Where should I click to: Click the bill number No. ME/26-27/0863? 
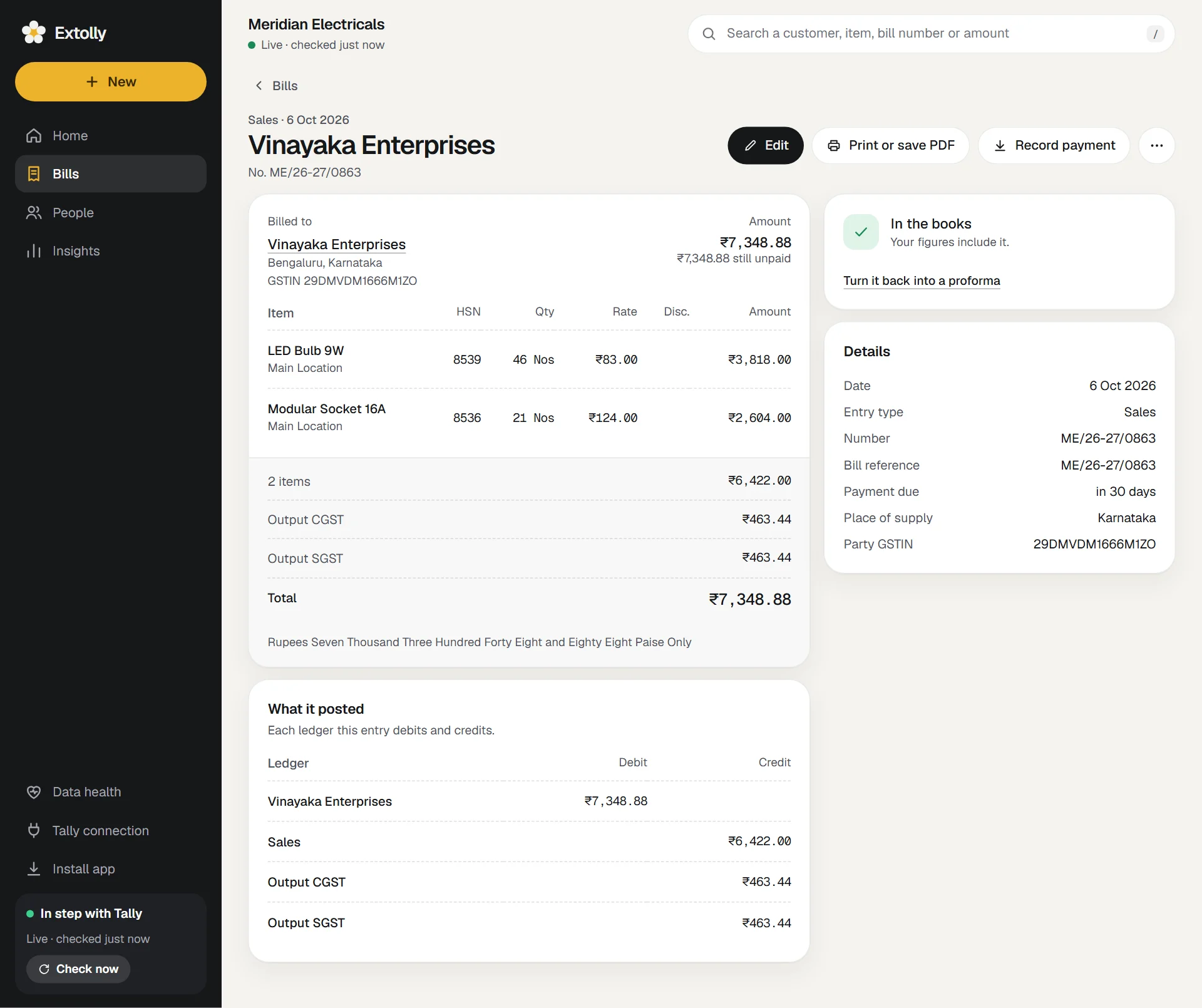click(304, 172)
